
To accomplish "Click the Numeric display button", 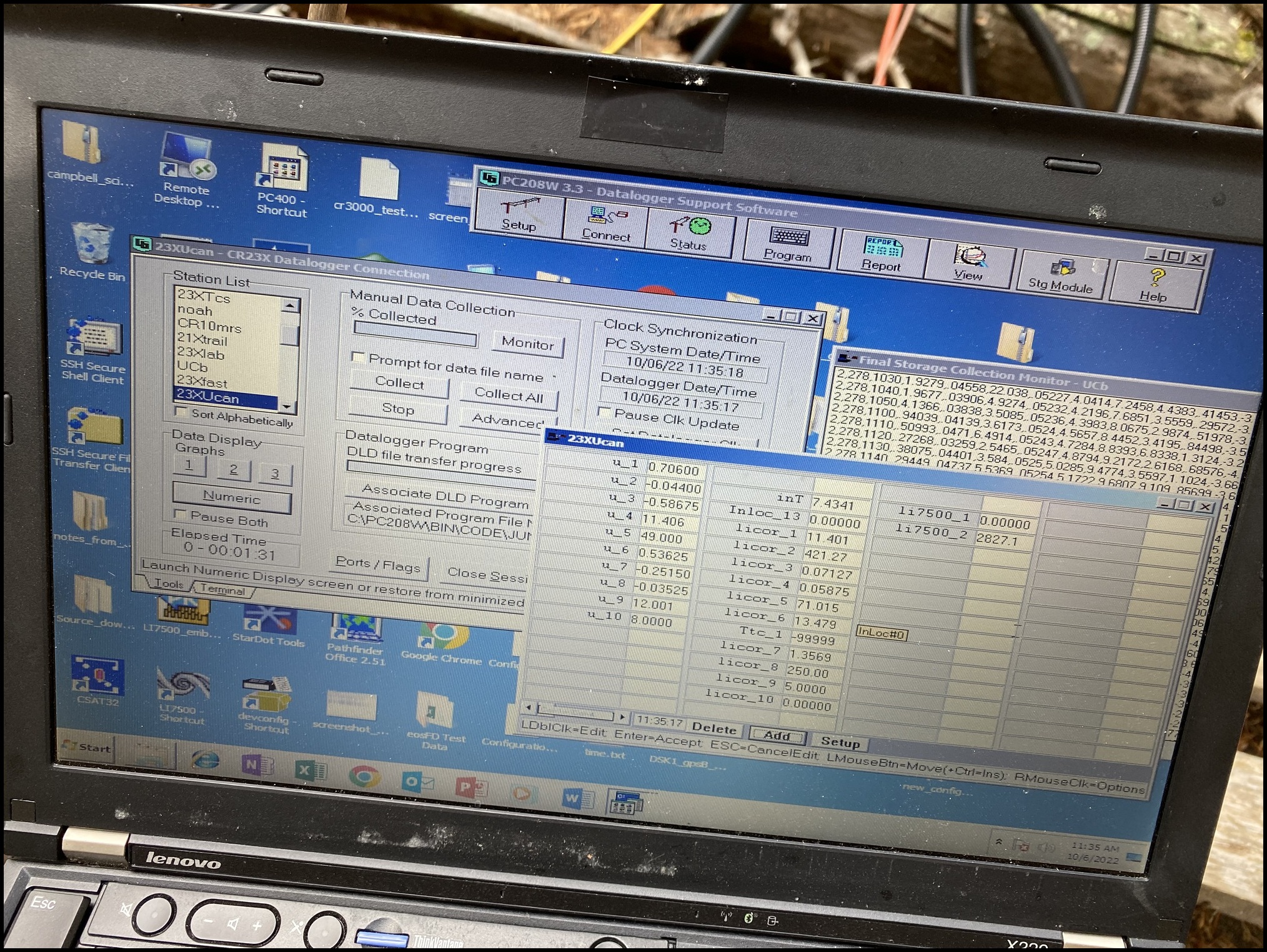I will pos(232,497).
